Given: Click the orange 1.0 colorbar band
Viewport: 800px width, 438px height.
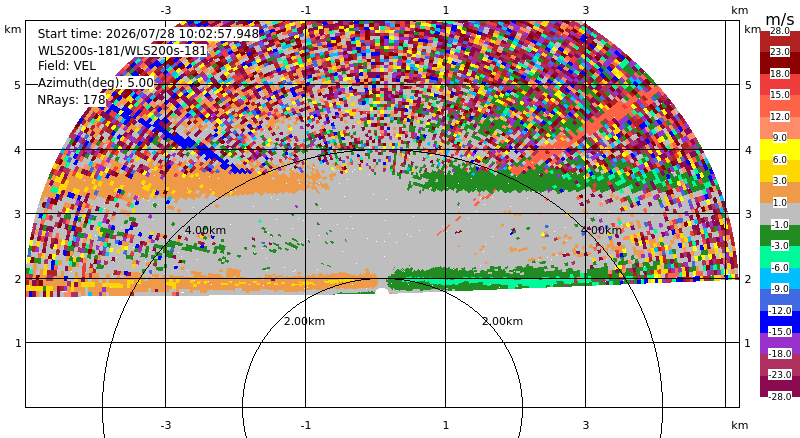Looking at the screenshot, I should tap(780, 192).
